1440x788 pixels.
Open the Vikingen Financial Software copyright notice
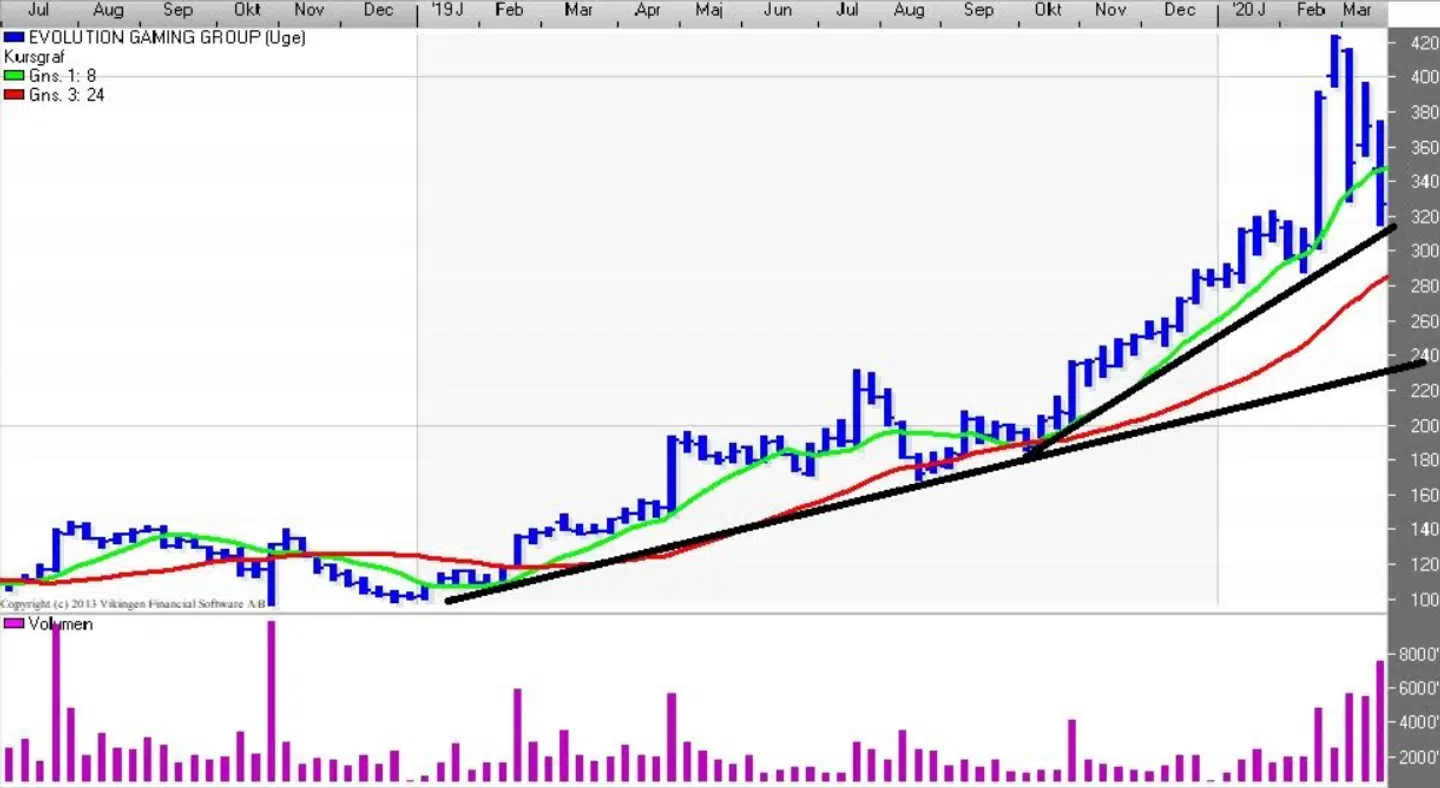pyautogui.click(x=133, y=604)
